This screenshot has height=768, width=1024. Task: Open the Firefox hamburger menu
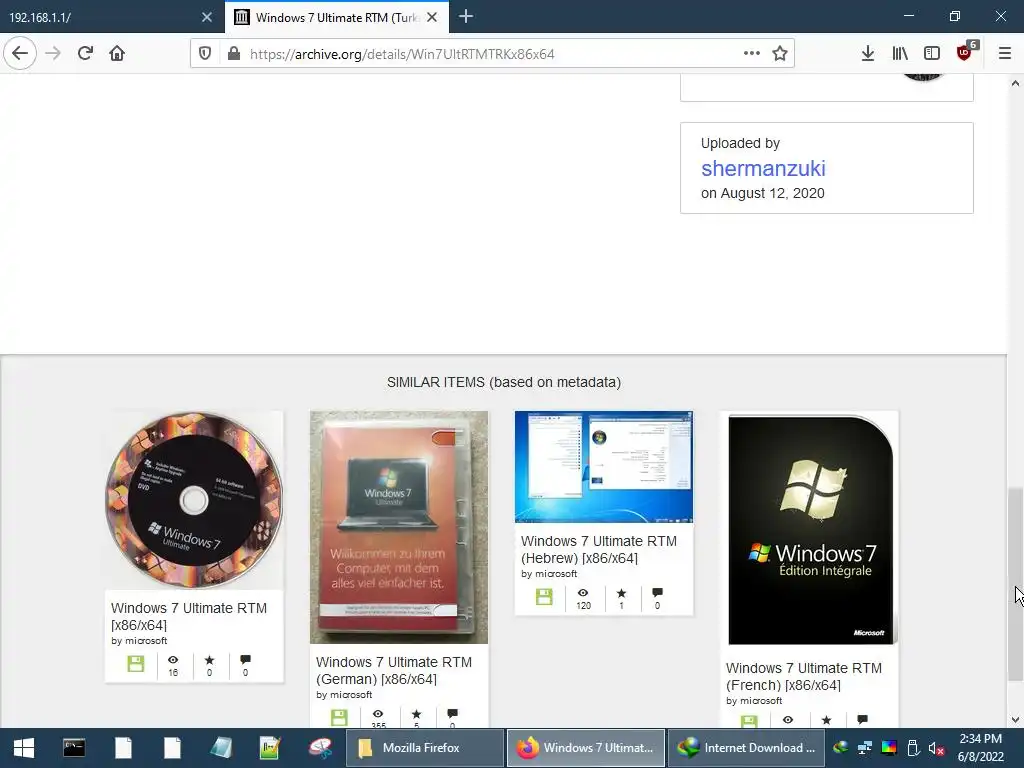tap(1004, 54)
